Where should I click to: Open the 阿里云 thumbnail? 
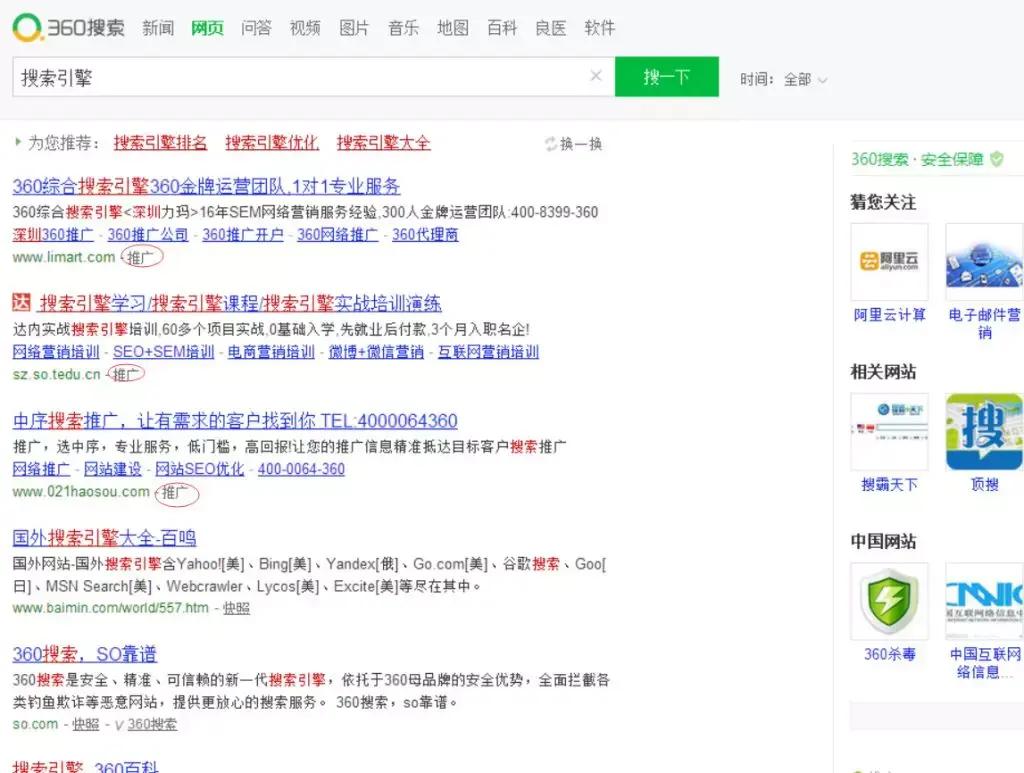coord(889,262)
